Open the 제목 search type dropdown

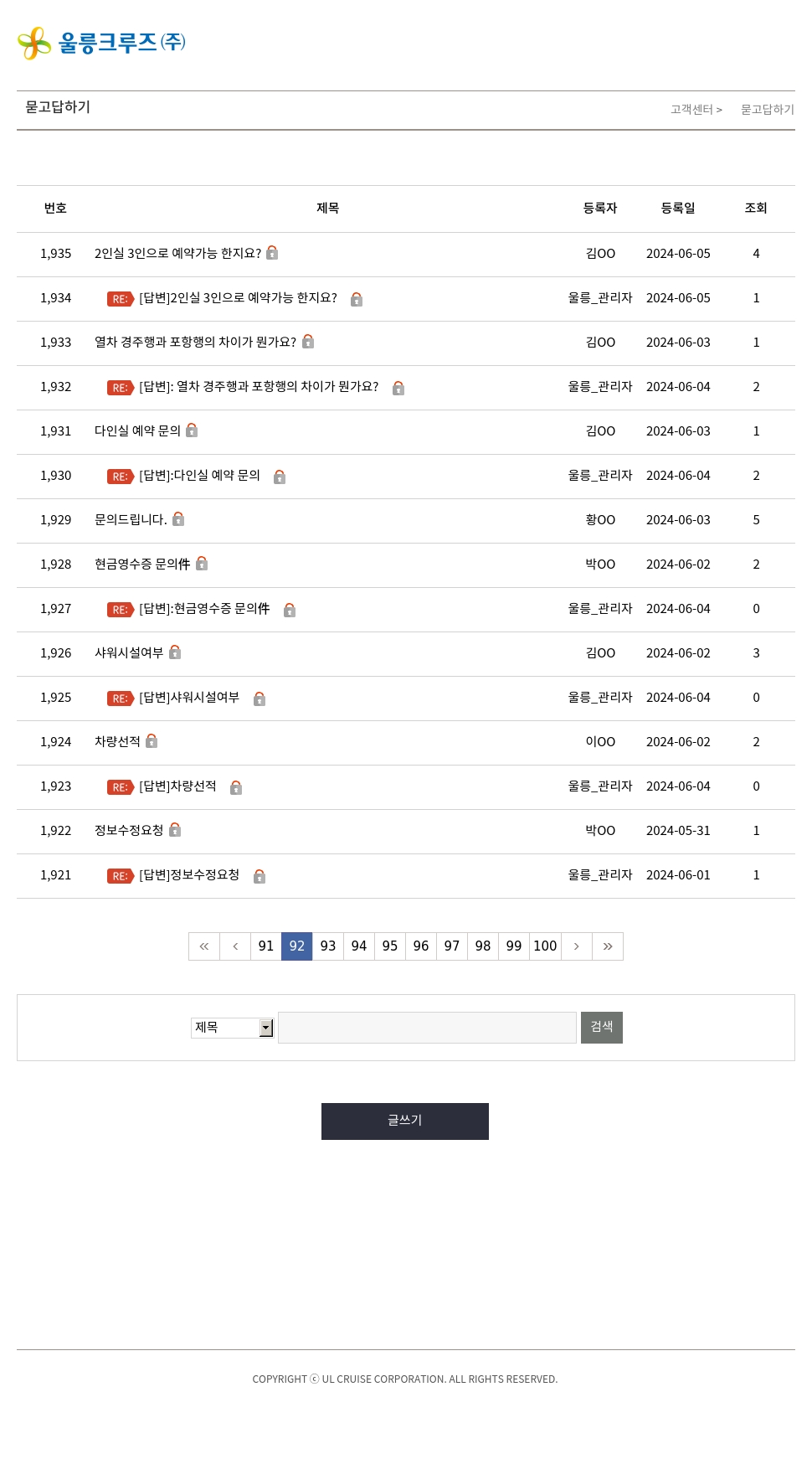click(233, 1028)
